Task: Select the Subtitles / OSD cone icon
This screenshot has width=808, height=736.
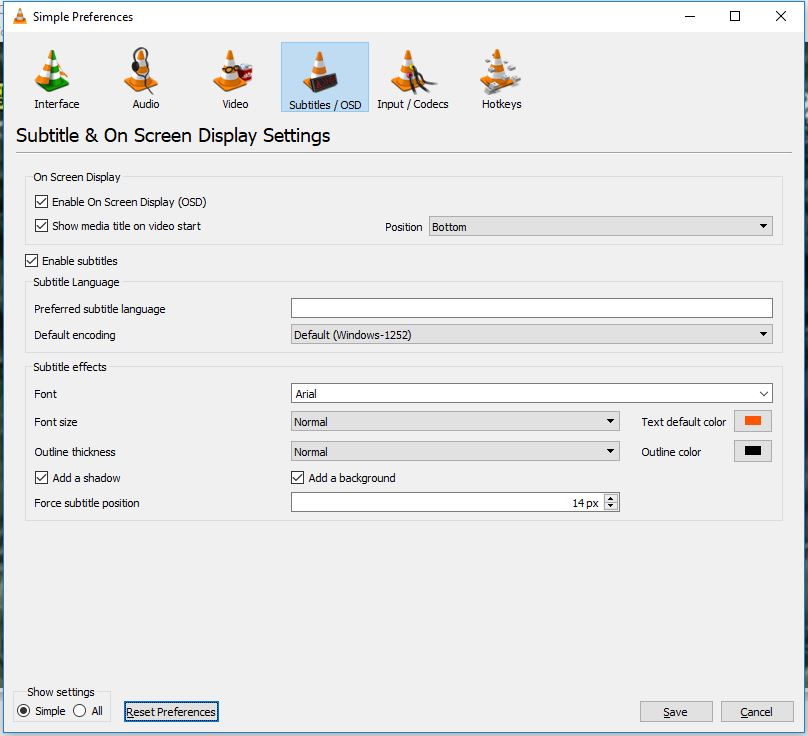Action: coord(321,72)
